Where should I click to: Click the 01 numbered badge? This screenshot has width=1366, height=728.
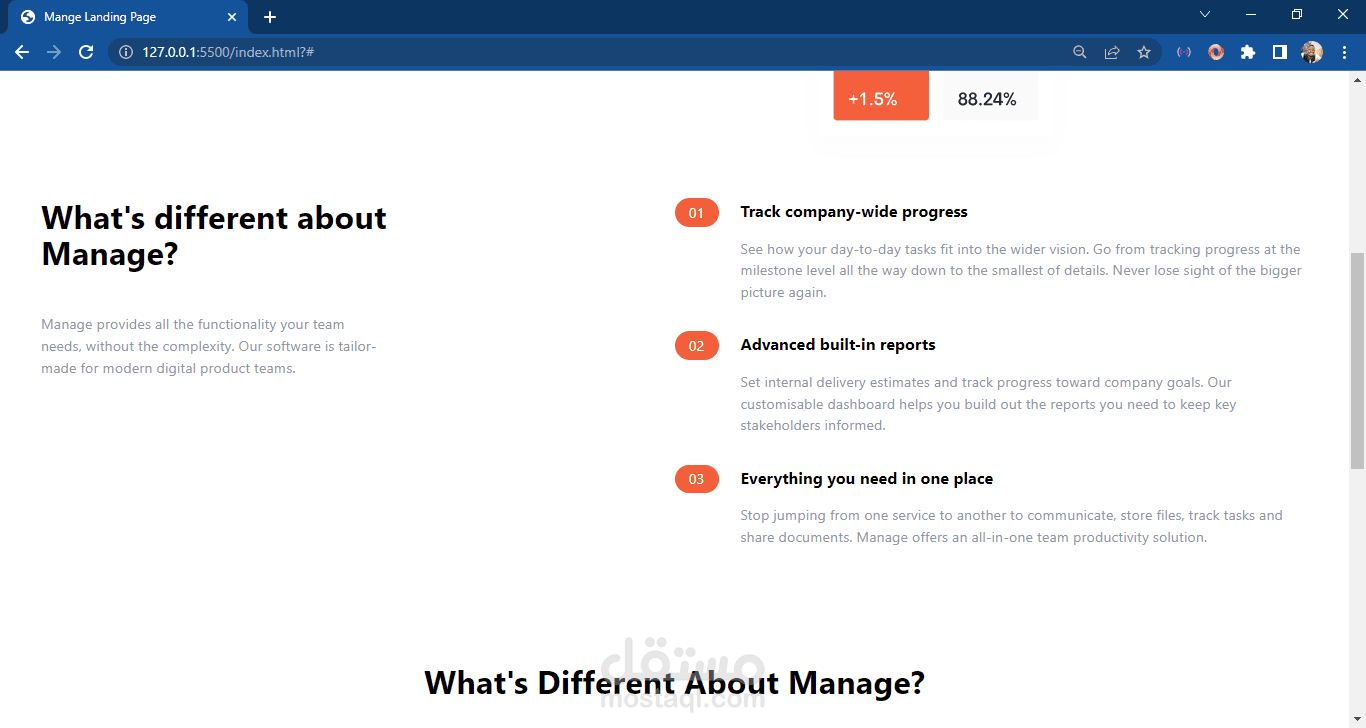(x=697, y=213)
